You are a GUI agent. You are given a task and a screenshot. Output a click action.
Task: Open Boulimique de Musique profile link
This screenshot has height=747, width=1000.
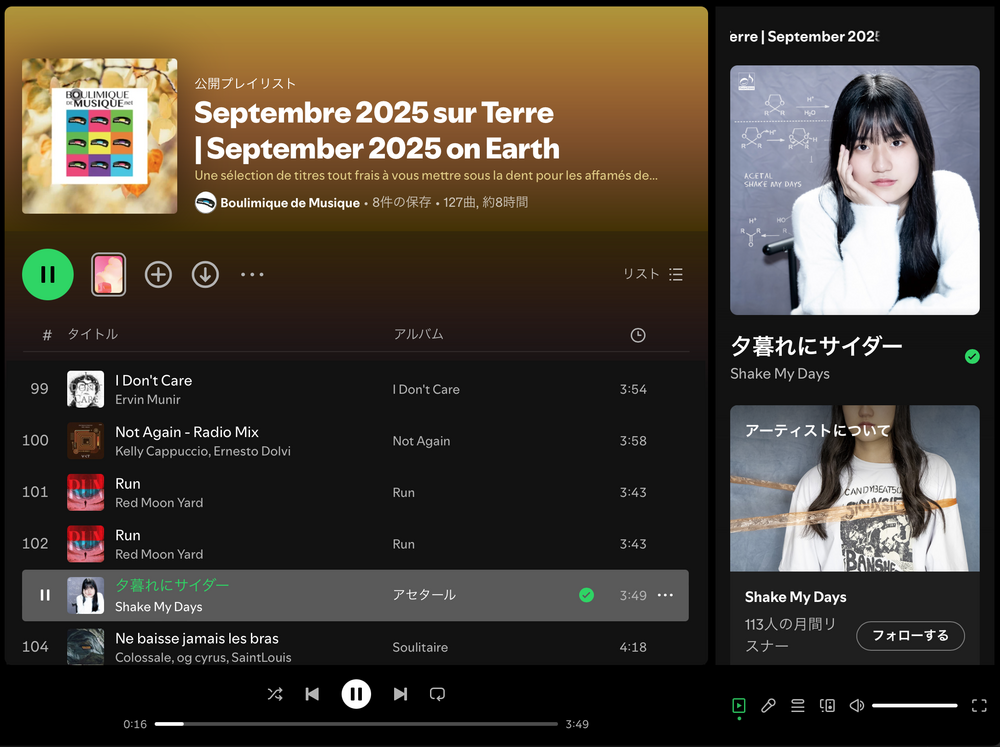(290, 203)
